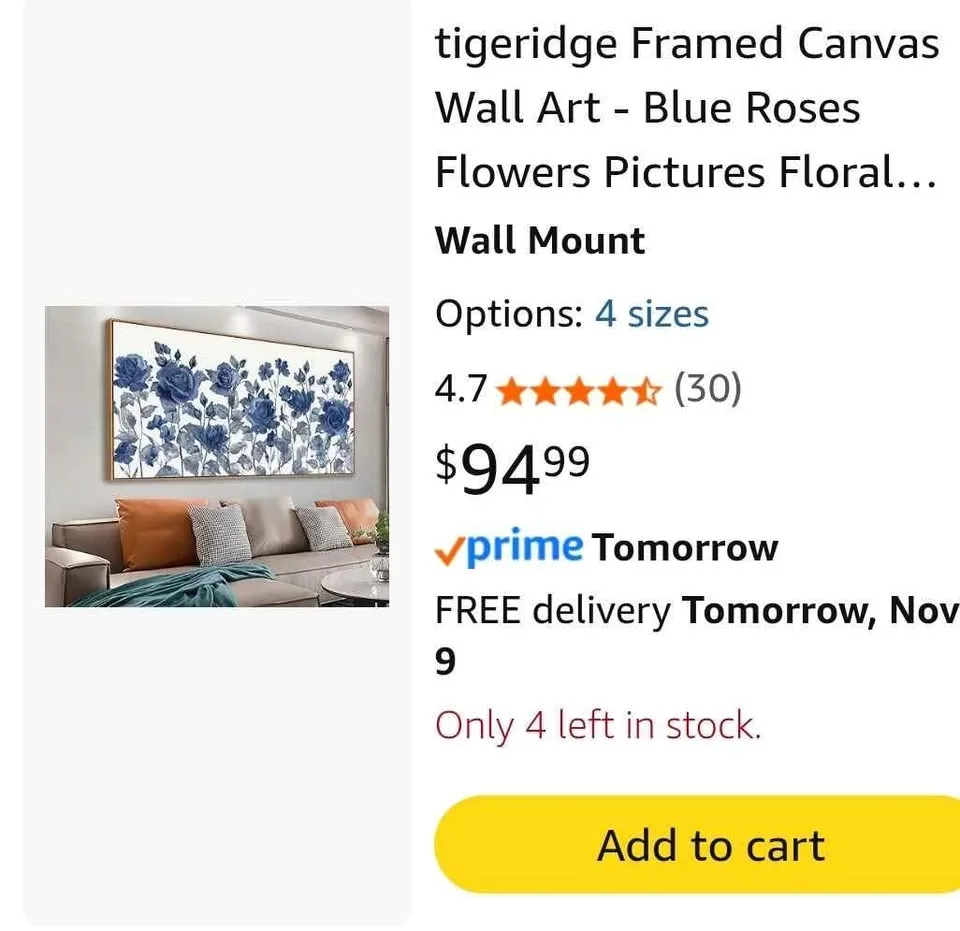
Task: Click Add to cart
Action: tap(710, 845)
